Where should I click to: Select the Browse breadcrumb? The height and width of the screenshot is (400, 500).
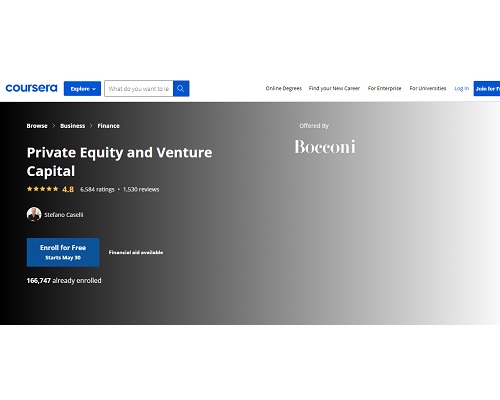click(37, 126)
